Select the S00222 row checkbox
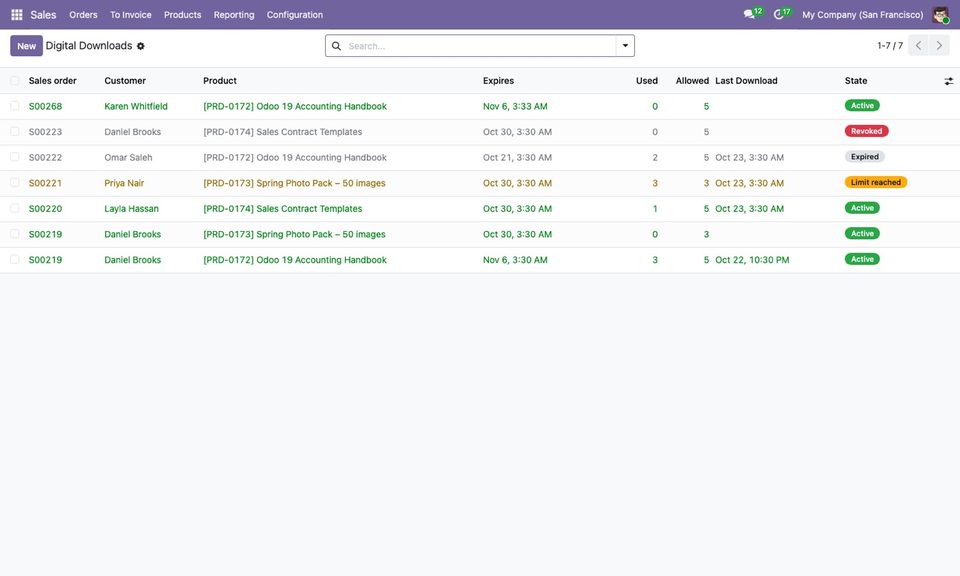 pyautogui.click(x=15, y=157)
